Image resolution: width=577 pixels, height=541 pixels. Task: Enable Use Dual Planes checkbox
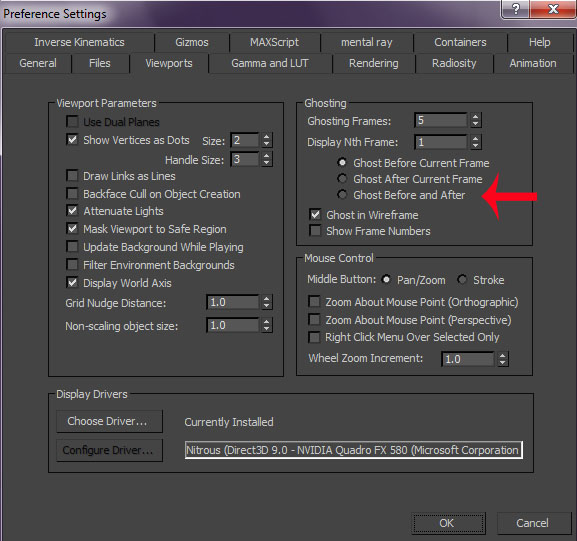coord(72,121)
